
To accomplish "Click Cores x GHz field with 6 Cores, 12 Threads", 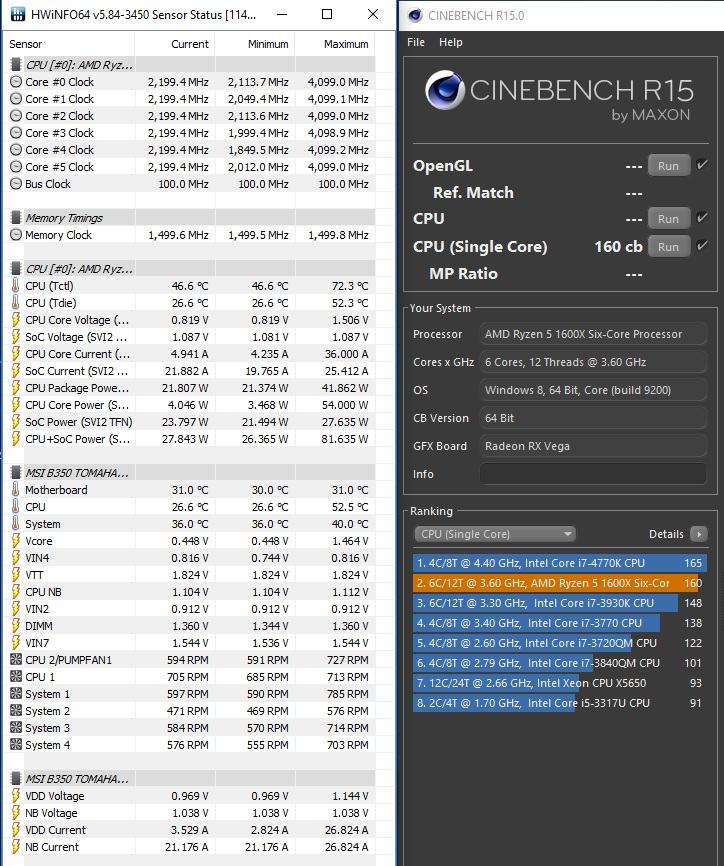I will tap(593, 362).
